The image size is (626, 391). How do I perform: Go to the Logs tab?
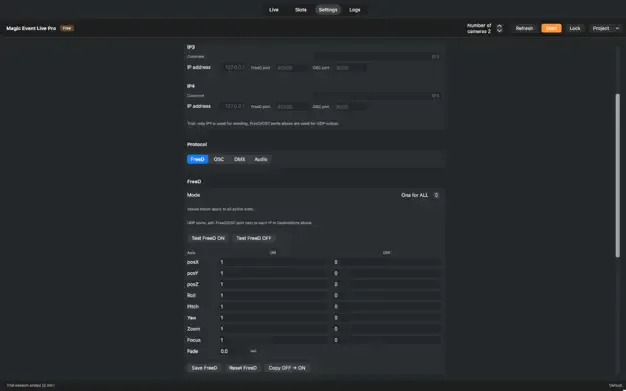point(355,10)
